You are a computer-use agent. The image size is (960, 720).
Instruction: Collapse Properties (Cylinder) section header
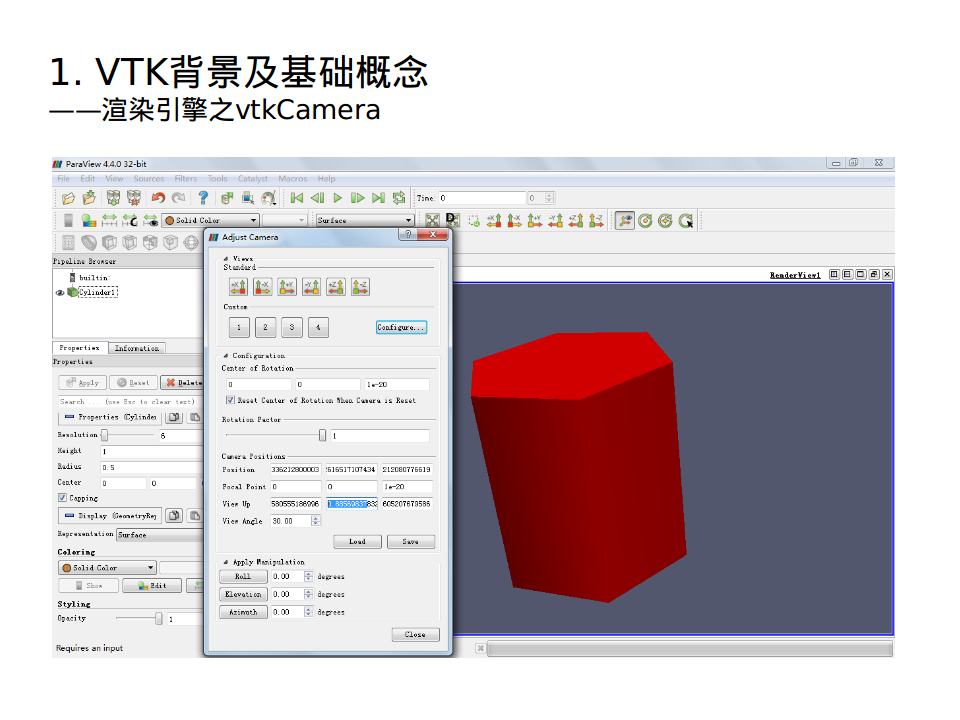point(110,417)
